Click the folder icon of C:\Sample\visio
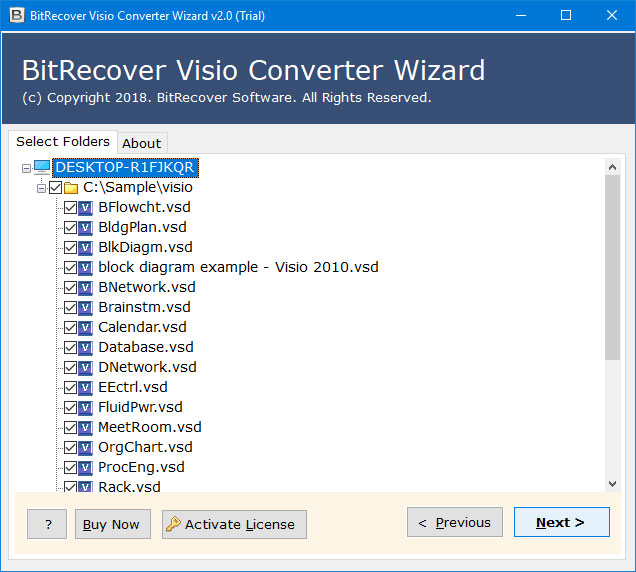This screenshot has width=636, height=572. pyautogui.click(x=71, y=188)
